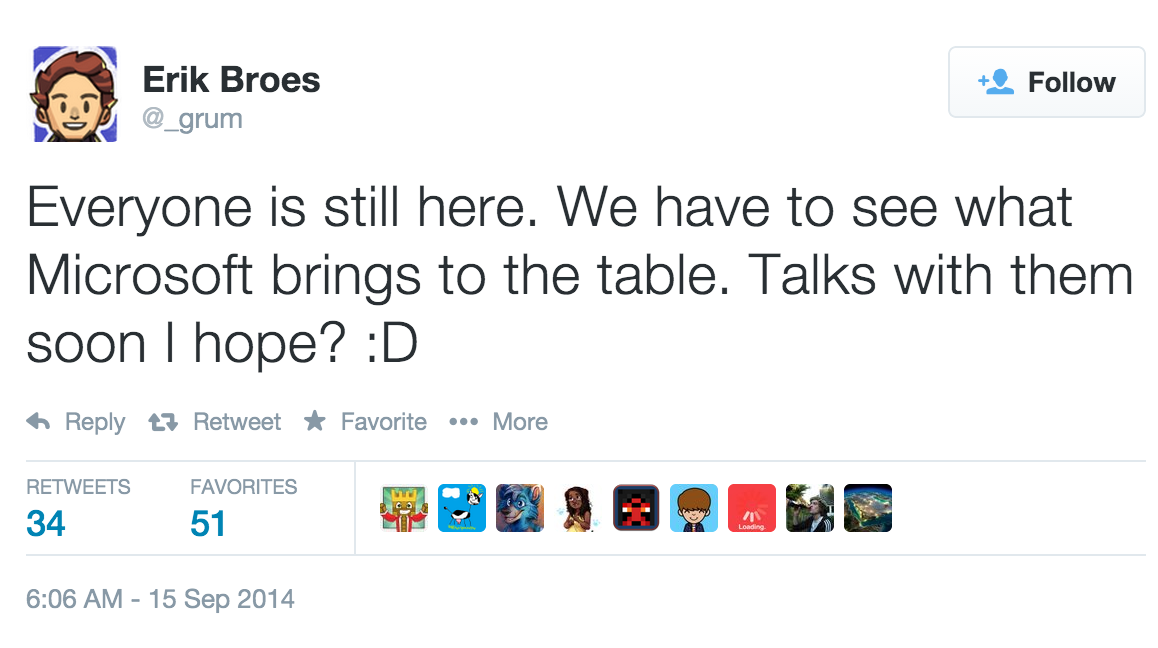
Task: Open the red and black pixel avatar
Action: click(636, 508)
